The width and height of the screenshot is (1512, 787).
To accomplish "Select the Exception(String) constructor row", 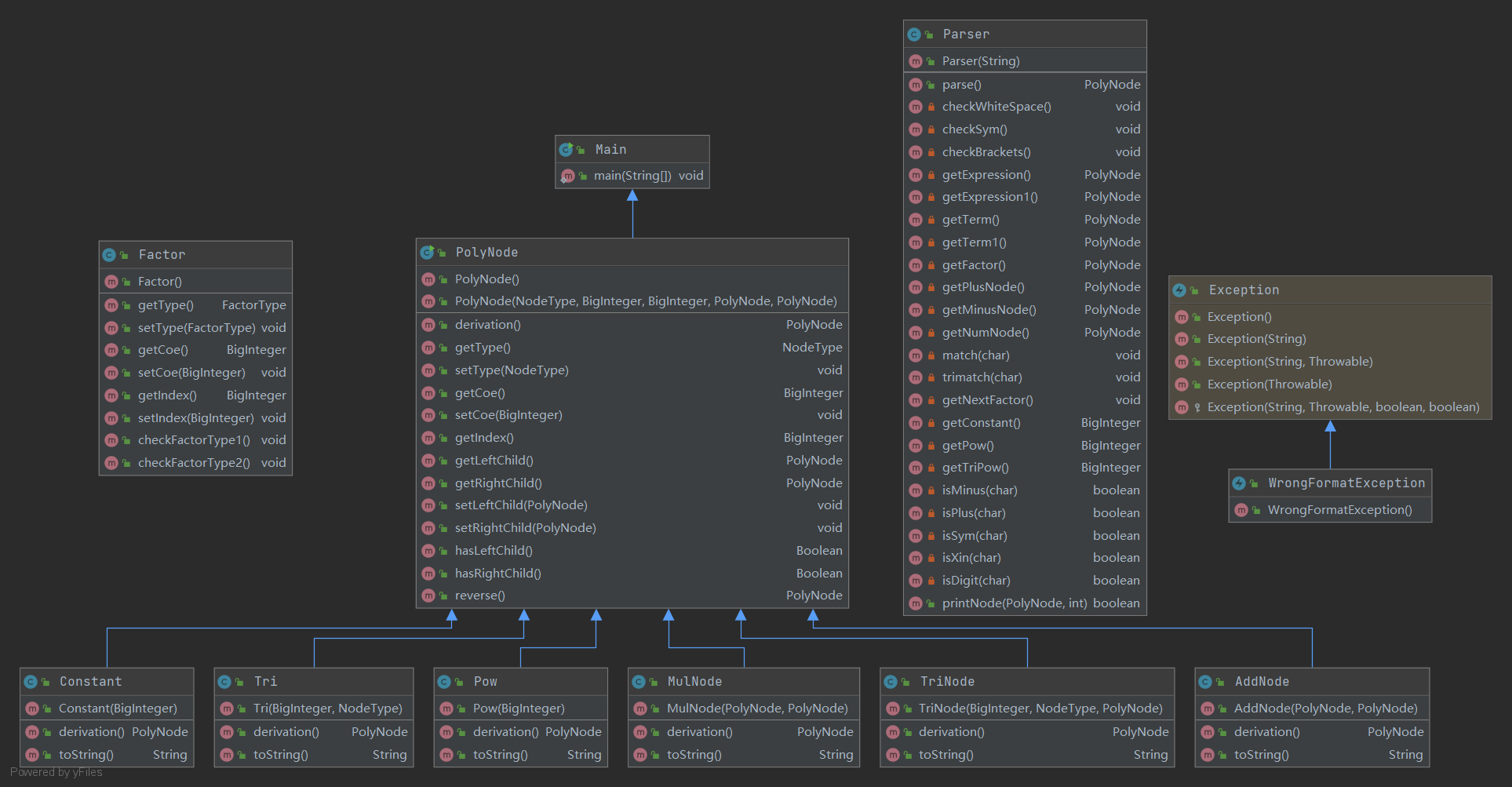I will [x=1330, y=339].
